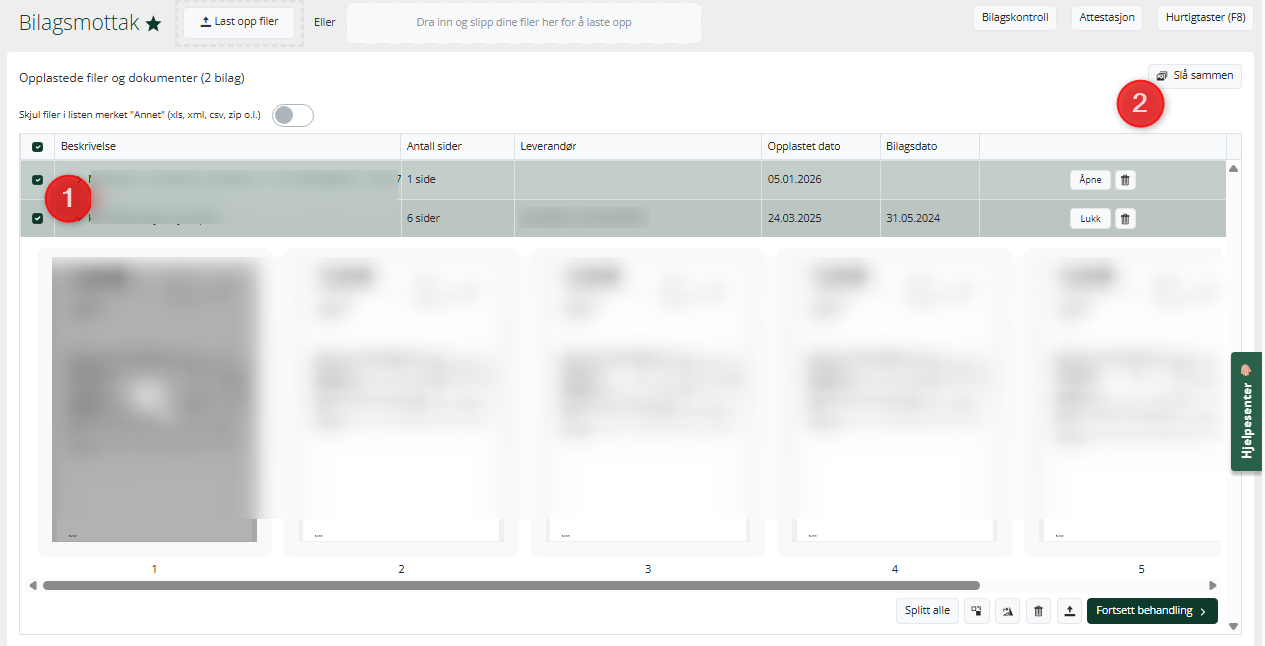Screen dimensions: 1265x646
Task: Delete the 1 side document row
Action: coord(1125,180)
